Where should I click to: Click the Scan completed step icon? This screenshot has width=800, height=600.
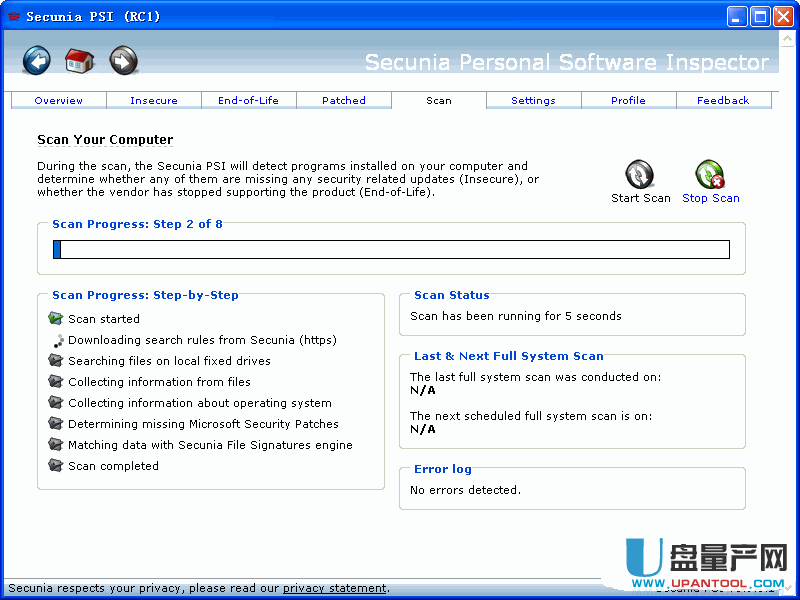(56, 466)
